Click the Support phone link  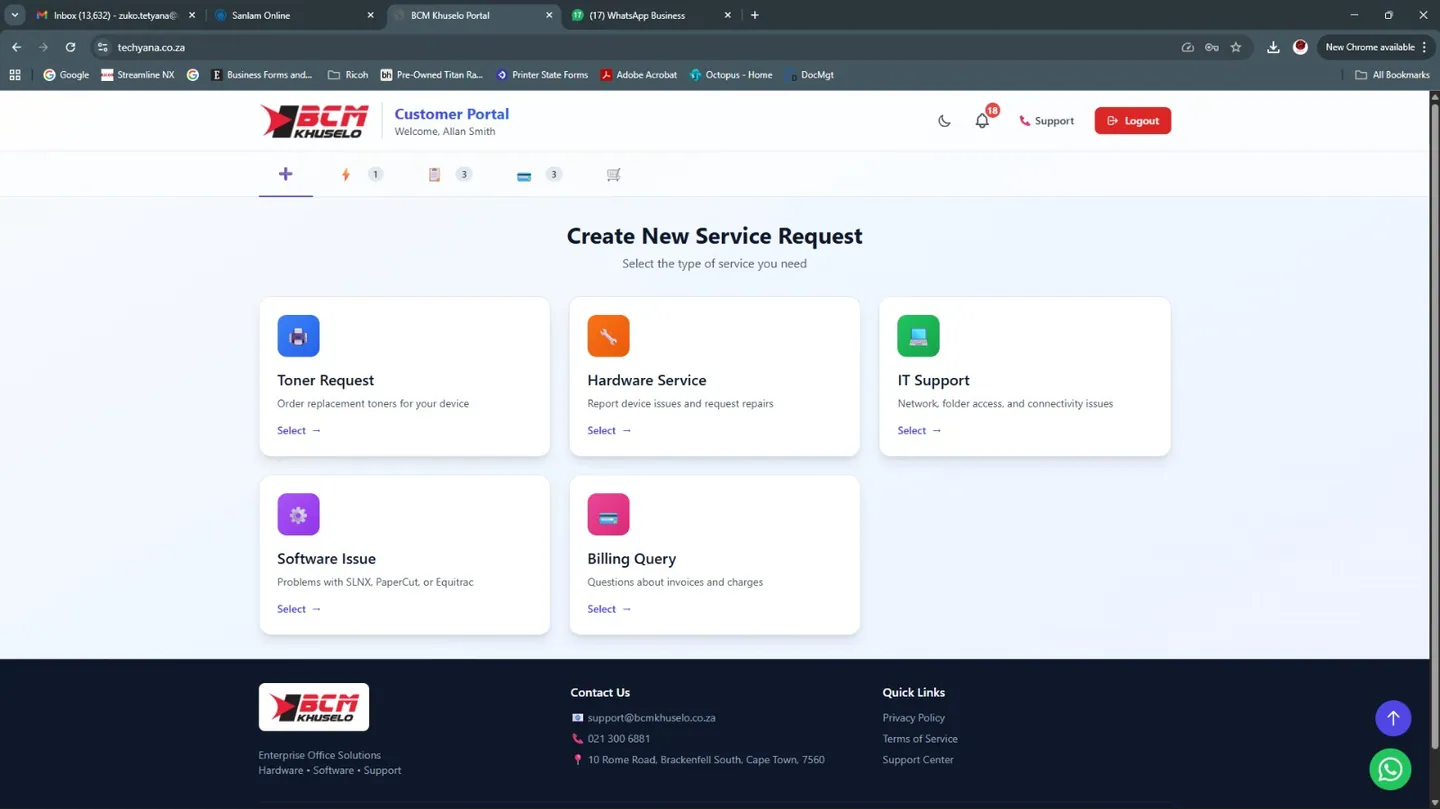(x=1046, y=121)
